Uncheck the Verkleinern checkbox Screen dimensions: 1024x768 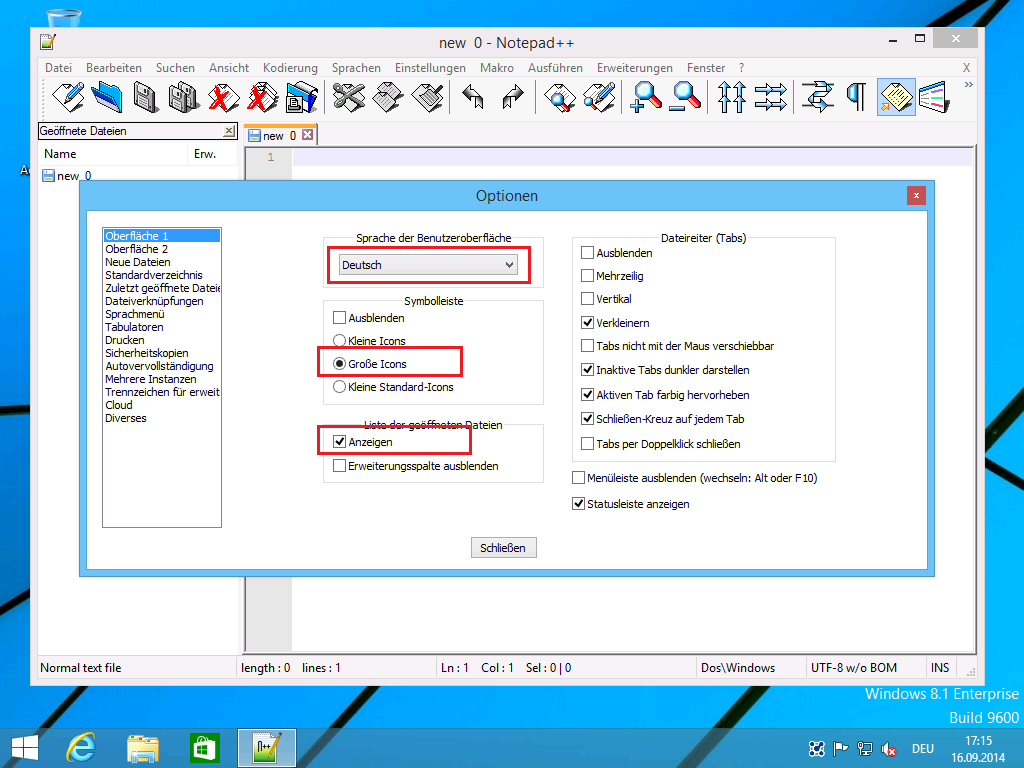click(588, 323)
